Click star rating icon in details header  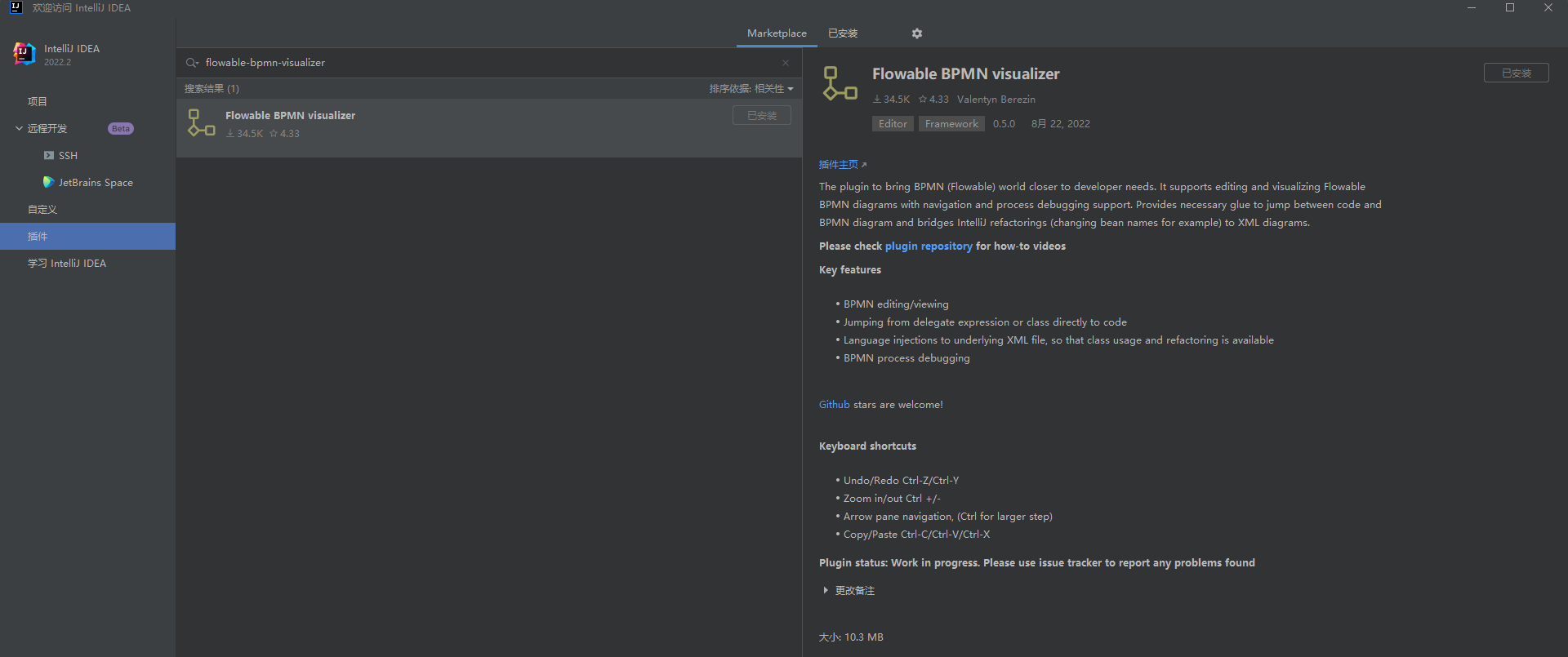coord(923,100)
